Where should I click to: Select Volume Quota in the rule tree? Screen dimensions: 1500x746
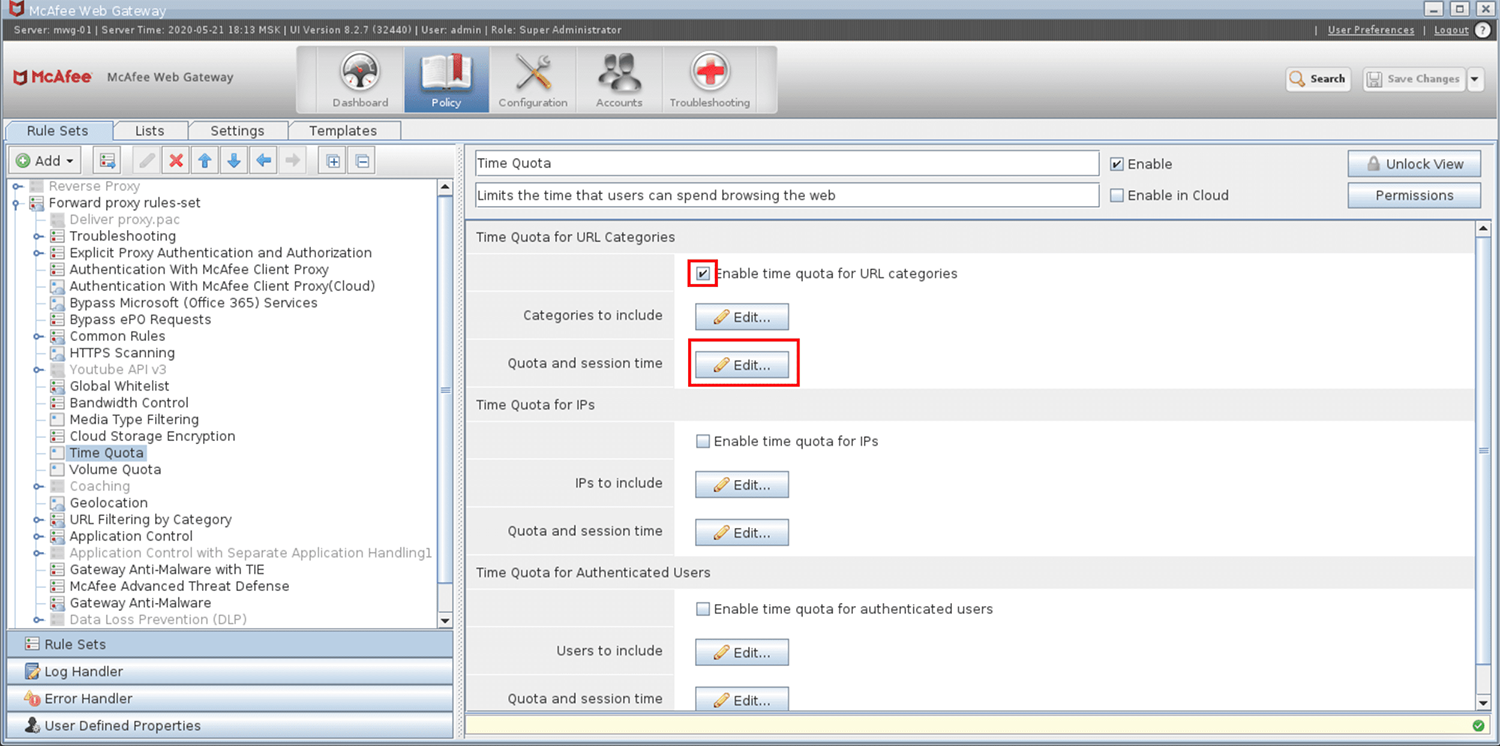tap(115, 470)
